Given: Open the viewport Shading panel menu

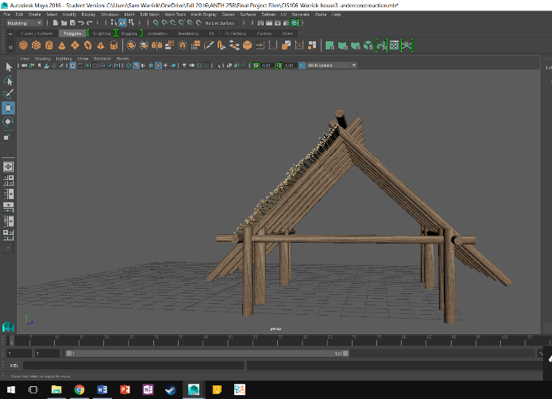Looking at the screenshot, I should coord(43,58).
